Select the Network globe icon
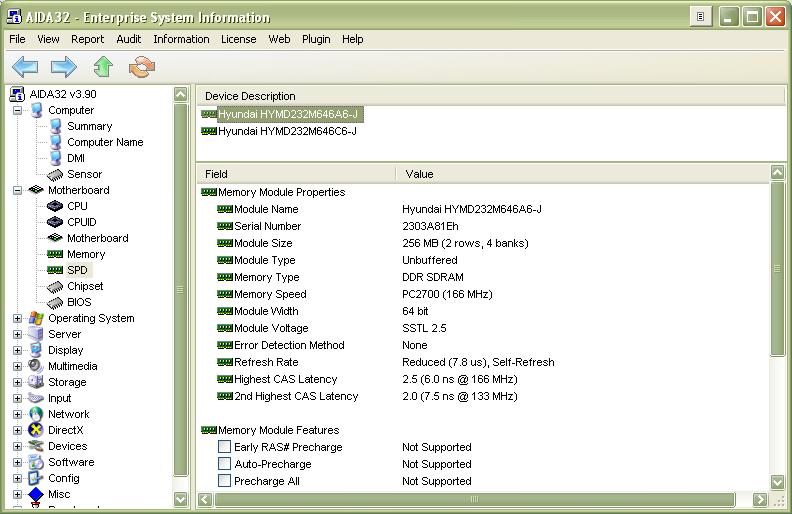The height and width of the screenshot is (514, 792). tap(36, 414)
